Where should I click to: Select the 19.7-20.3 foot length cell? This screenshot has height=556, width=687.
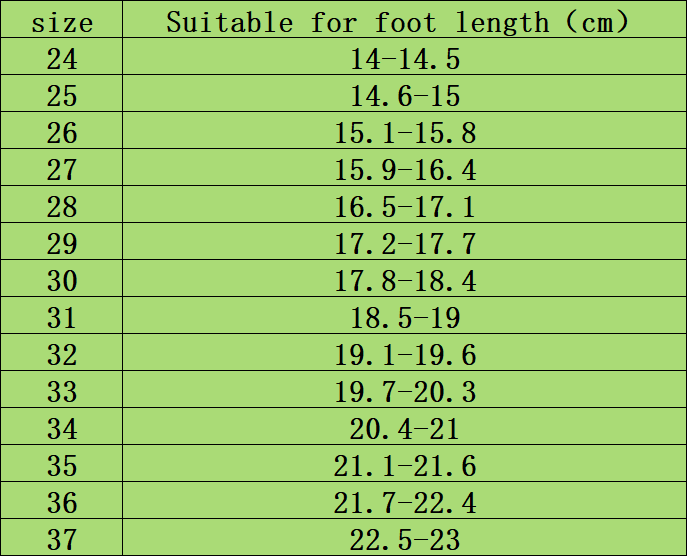coord(404,392)
